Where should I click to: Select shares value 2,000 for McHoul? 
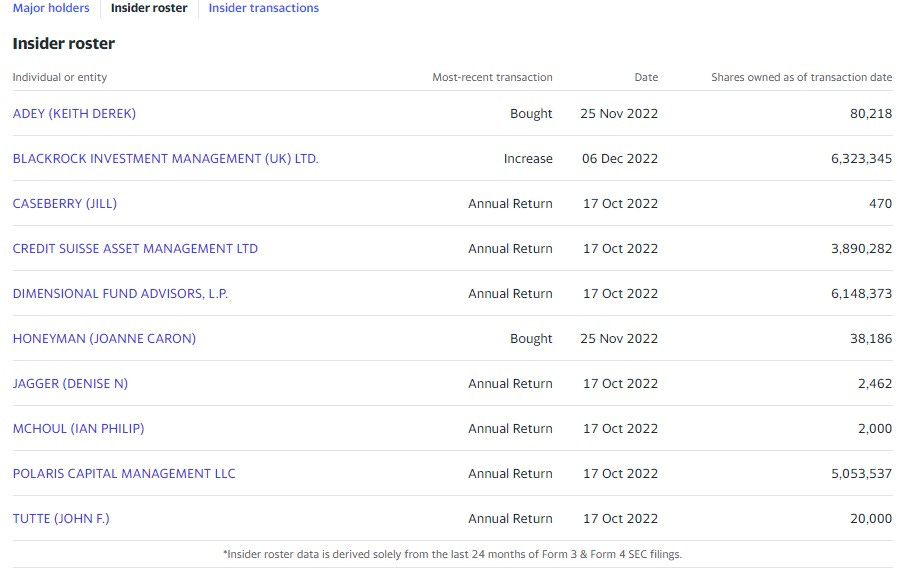point(874,428)
